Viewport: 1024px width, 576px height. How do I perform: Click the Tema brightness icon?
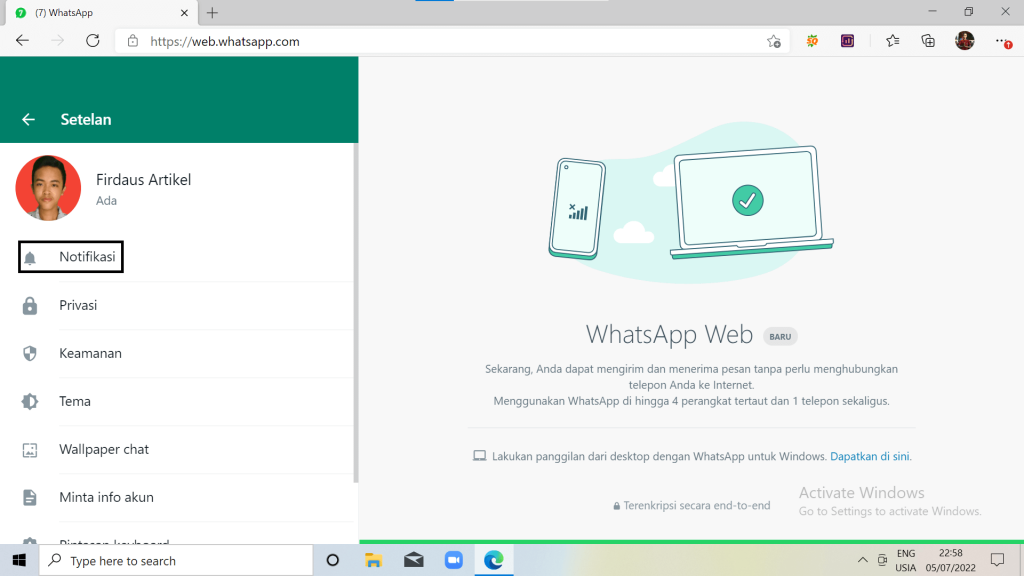click(x=30, y=402)
